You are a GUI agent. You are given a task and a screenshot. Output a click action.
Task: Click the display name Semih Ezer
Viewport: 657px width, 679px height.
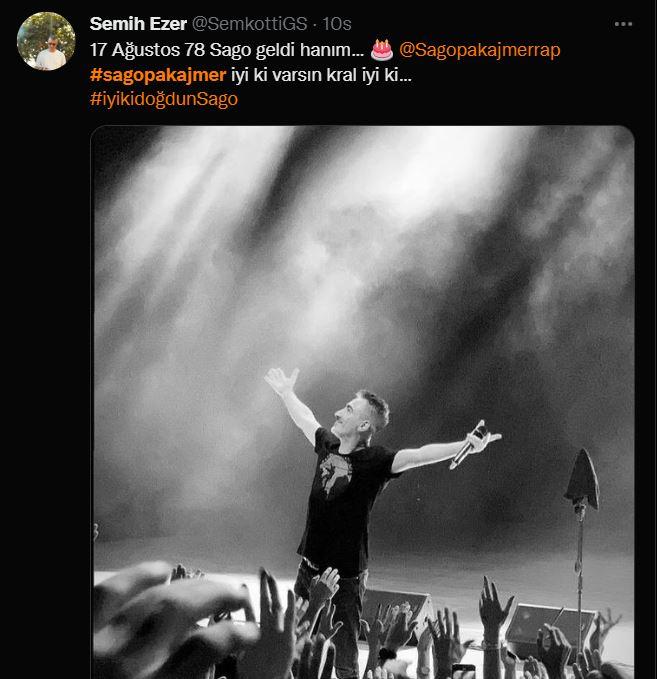[138, 24]
